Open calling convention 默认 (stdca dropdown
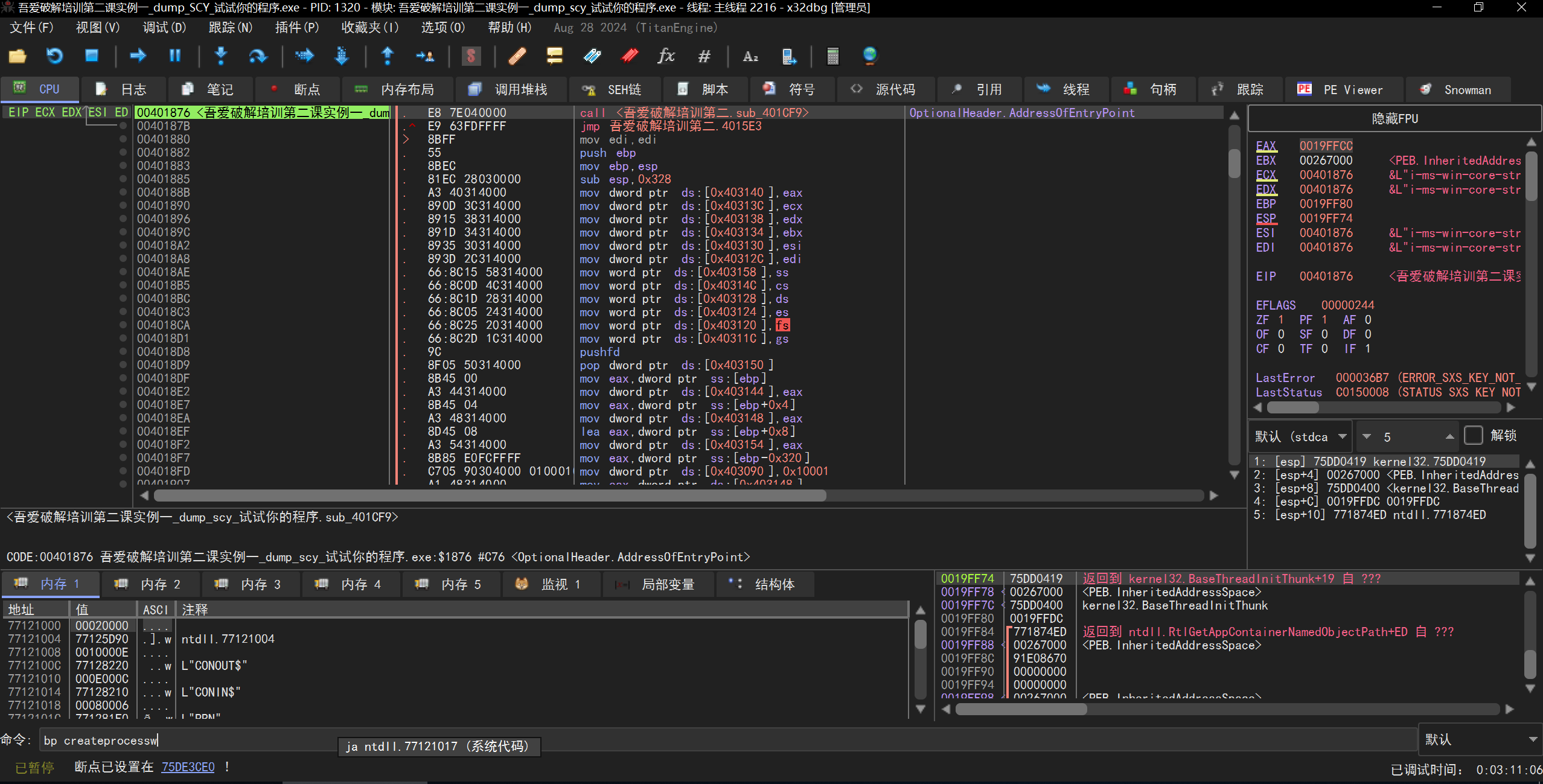The image size is (1543, 784). (x=1300, y=436)
